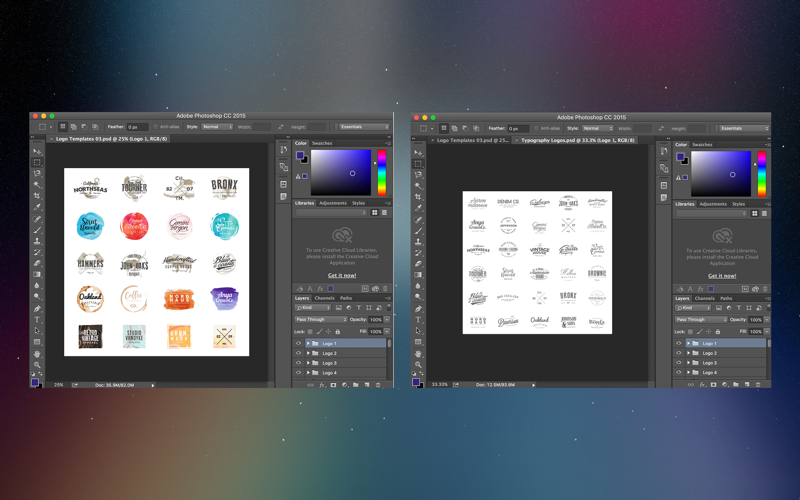Open Opacity slider arrow in right Layers panel

[x=767, y=319]
